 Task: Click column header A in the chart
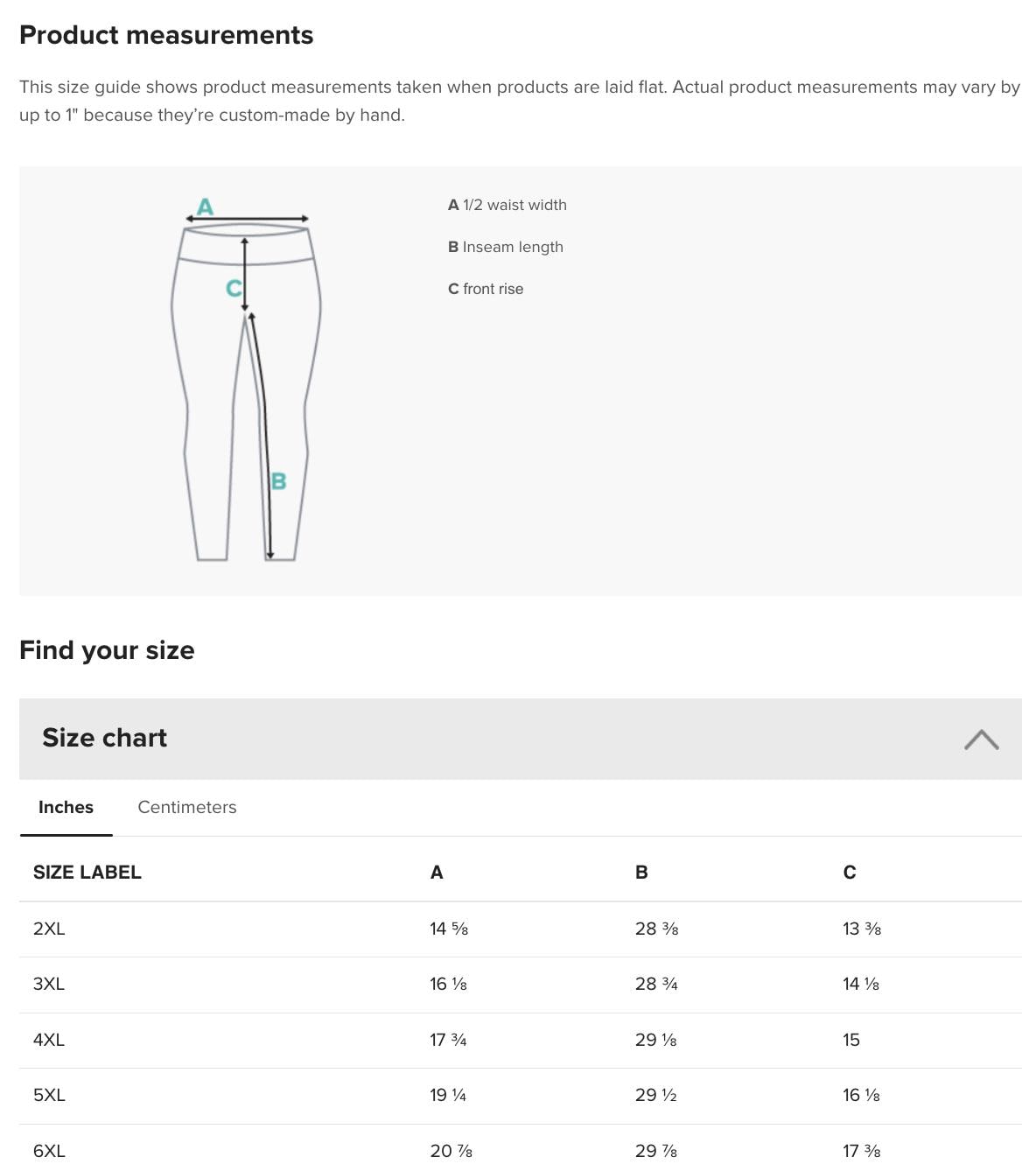tap(436, 872)
